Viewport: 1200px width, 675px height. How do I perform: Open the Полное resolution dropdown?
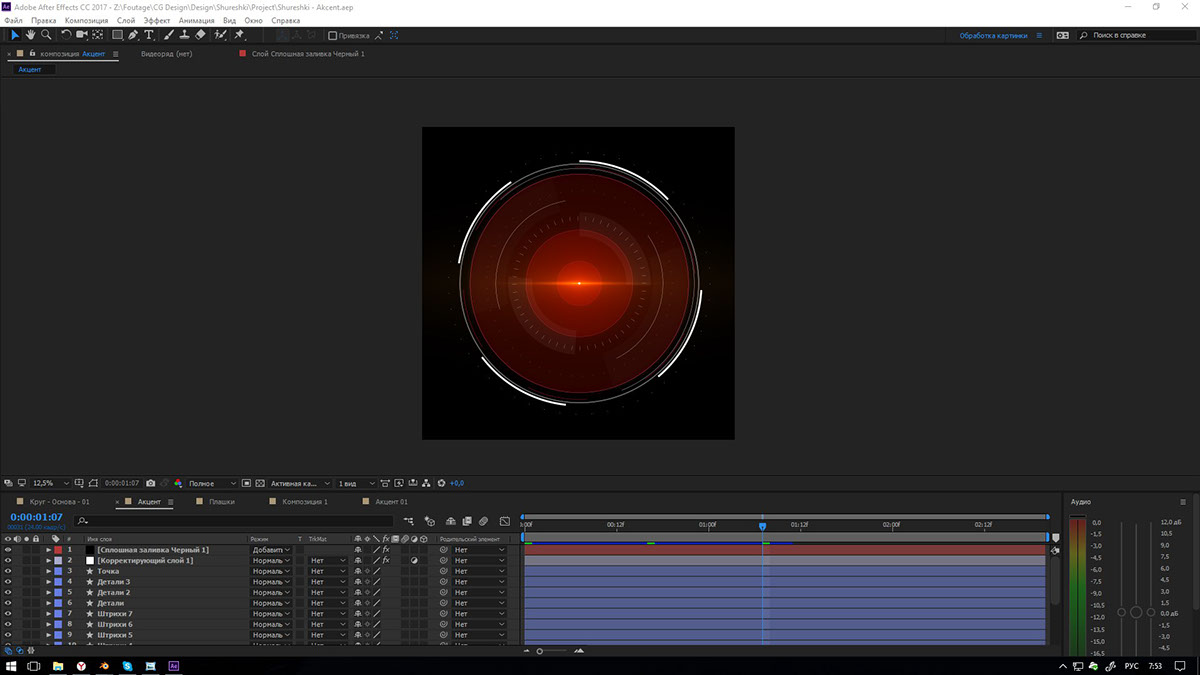[x=213, y=483]
